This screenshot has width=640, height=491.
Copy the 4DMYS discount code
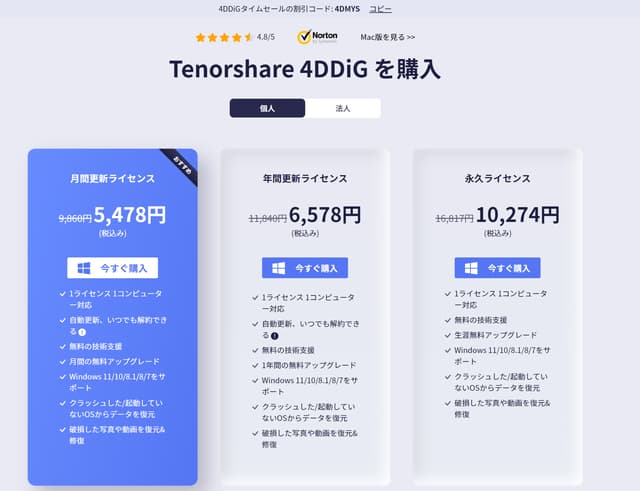[x=380, y=9]
